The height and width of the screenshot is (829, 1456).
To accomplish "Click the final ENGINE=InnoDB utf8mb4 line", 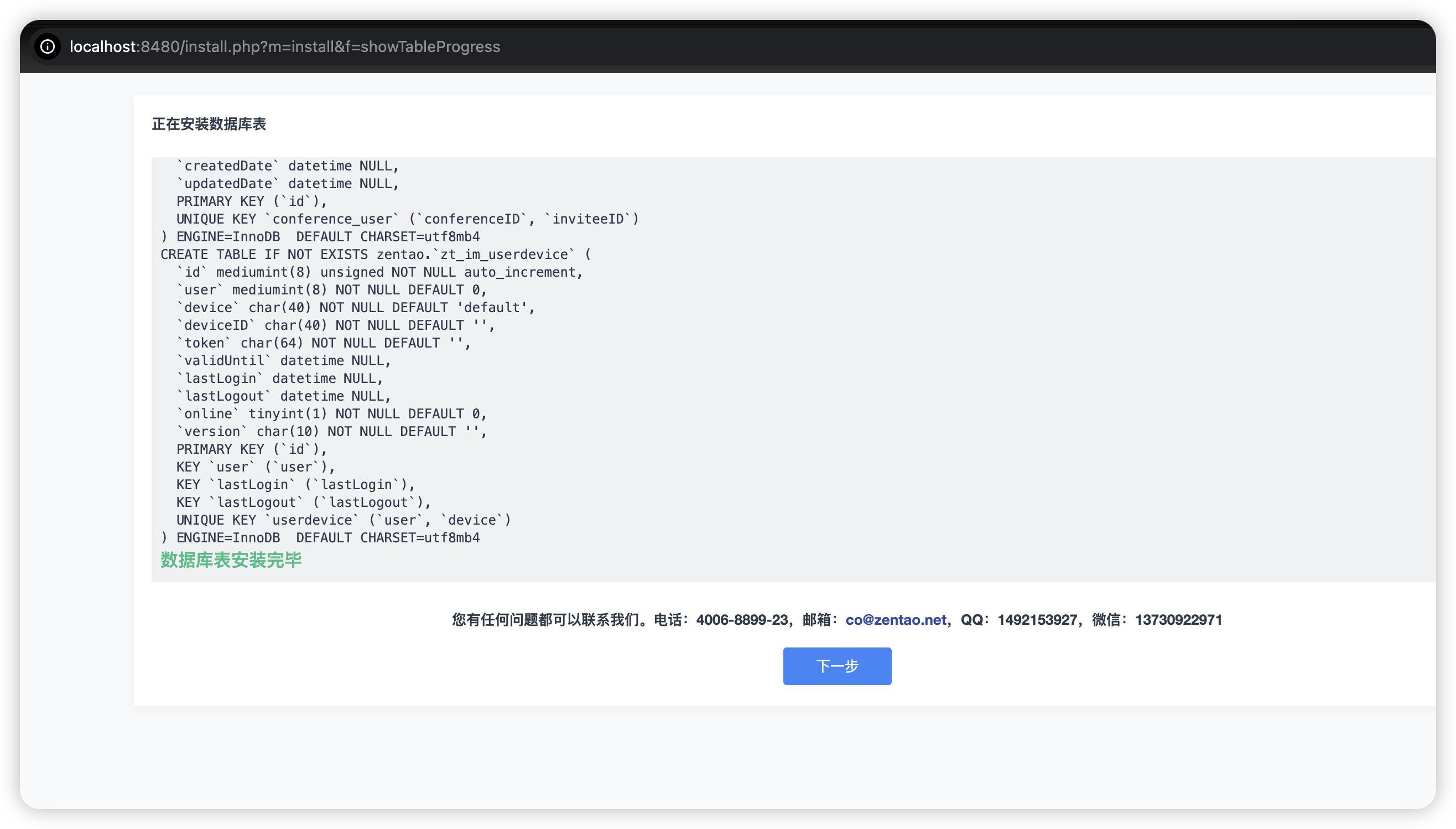I will 321,538.
